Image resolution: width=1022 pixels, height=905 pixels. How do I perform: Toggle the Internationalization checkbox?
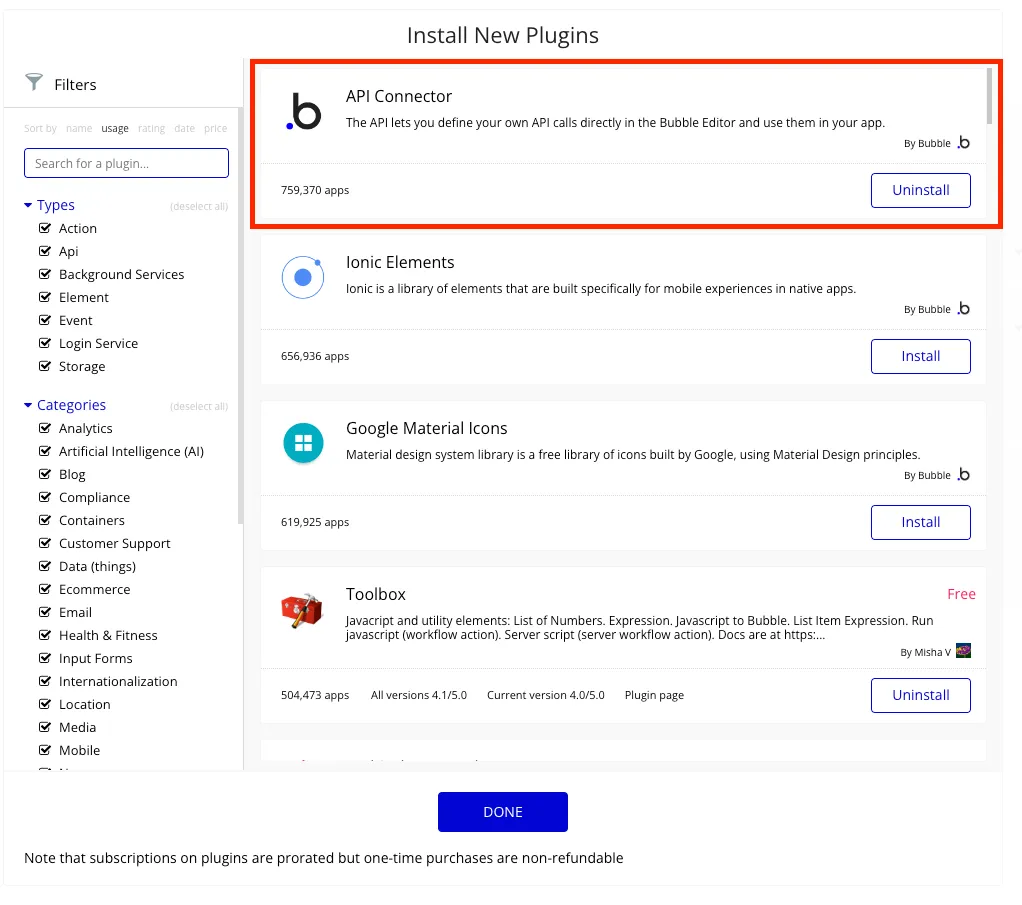[x=45, y=681]
